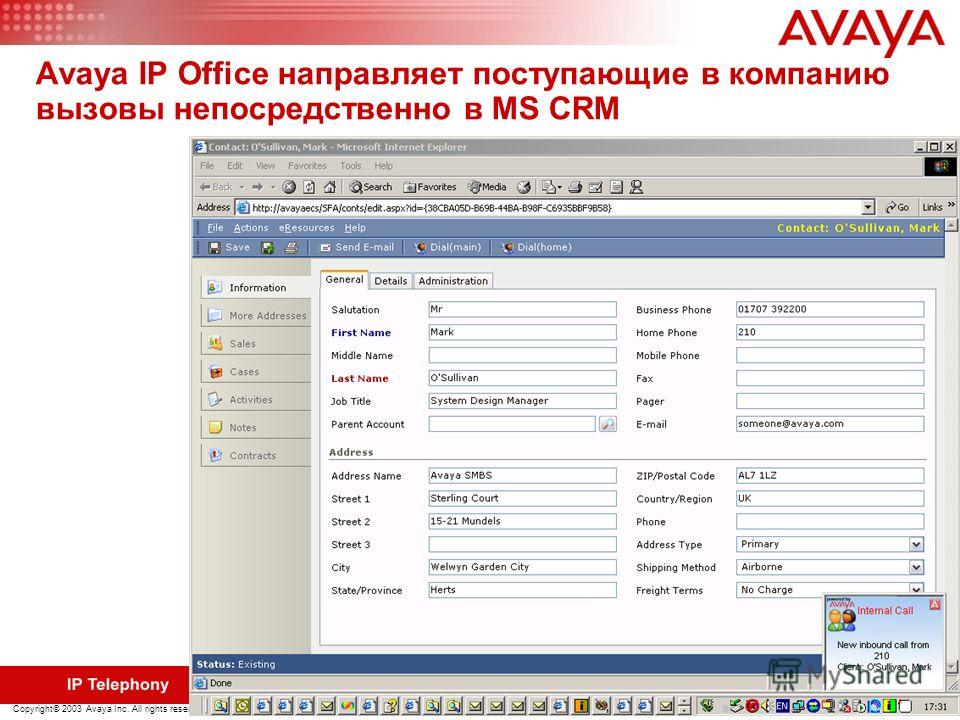Save the contact record
This screenshot has height=720, width=960.
pos(229,247)
